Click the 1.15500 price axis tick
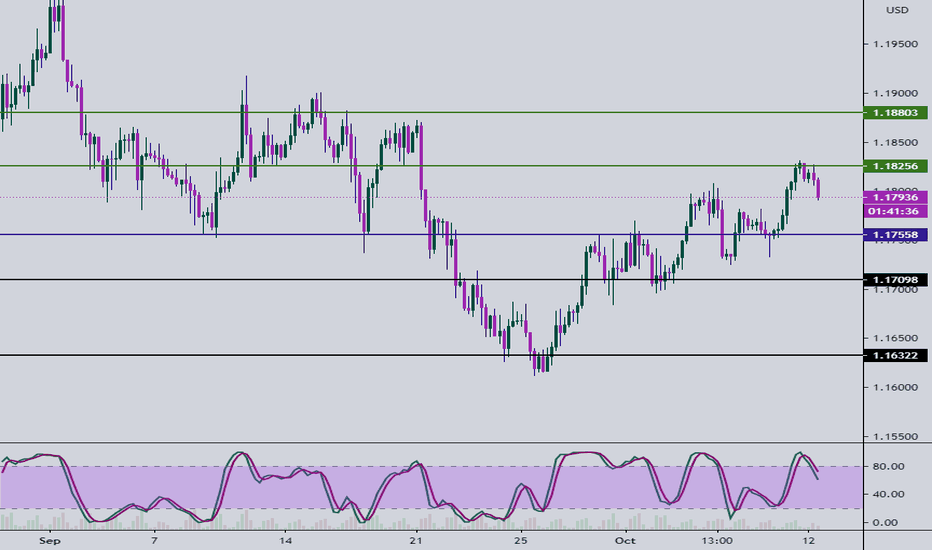 [895, 436]
